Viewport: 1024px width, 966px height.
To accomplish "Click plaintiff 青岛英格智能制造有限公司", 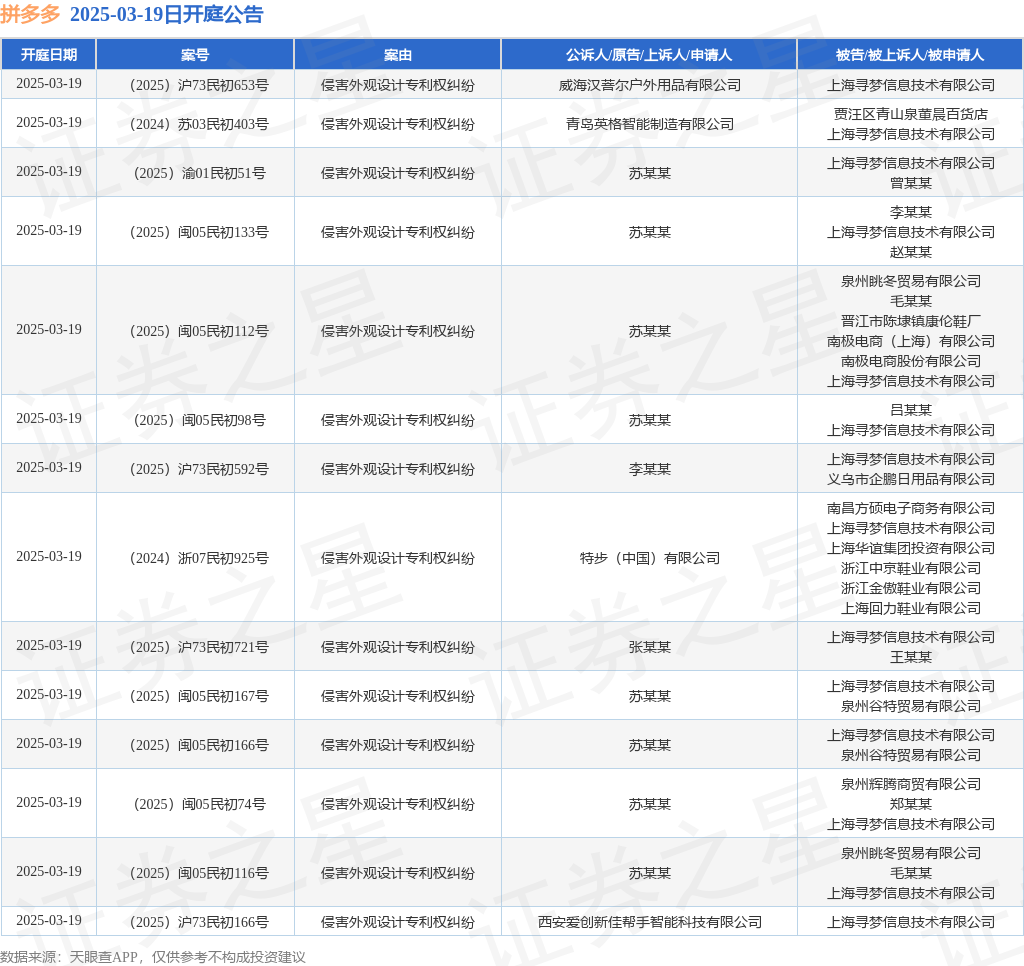I will [650, 124].
